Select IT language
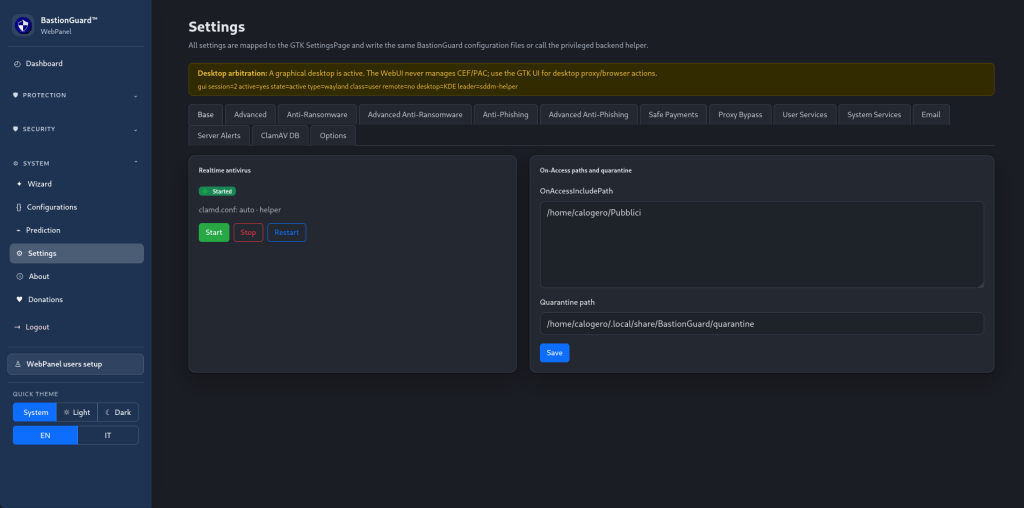This screenshot has width=1024, height=508. 108,435
